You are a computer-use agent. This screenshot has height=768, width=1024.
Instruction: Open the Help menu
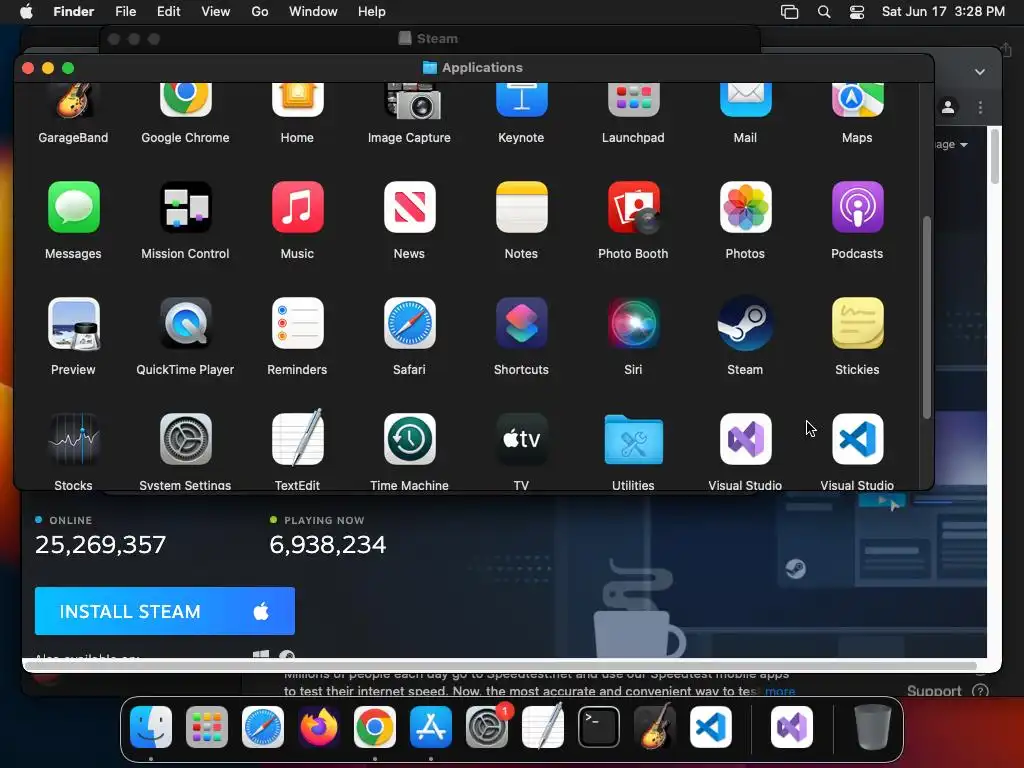pyautogui.click(x=372, y=11)
